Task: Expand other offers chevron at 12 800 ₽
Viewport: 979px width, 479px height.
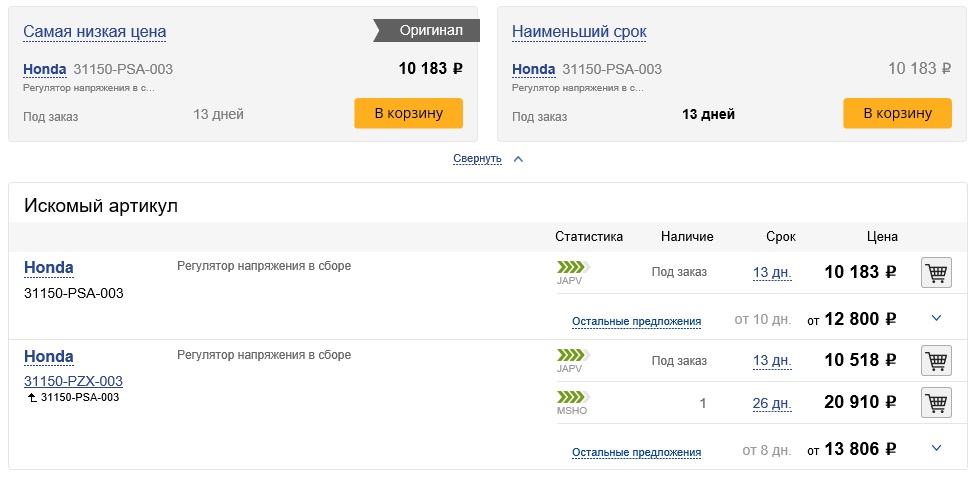Action: click(936, 319)
